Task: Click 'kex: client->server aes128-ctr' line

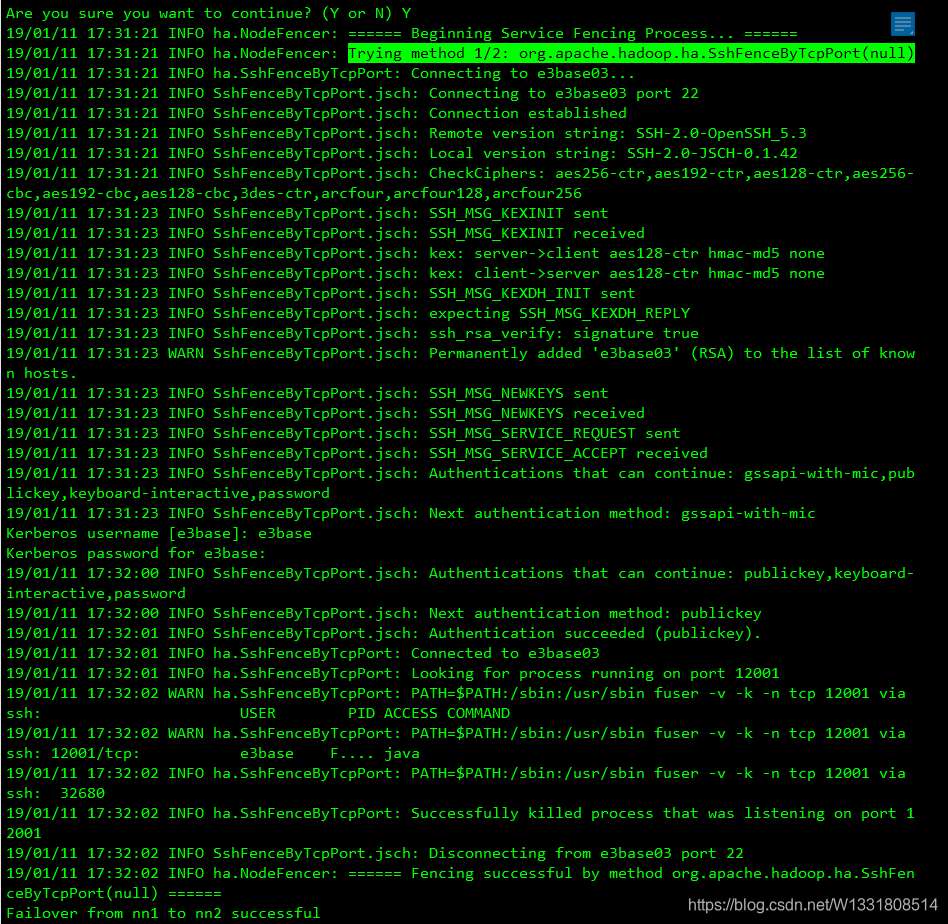Action: [x=415, y=273]
